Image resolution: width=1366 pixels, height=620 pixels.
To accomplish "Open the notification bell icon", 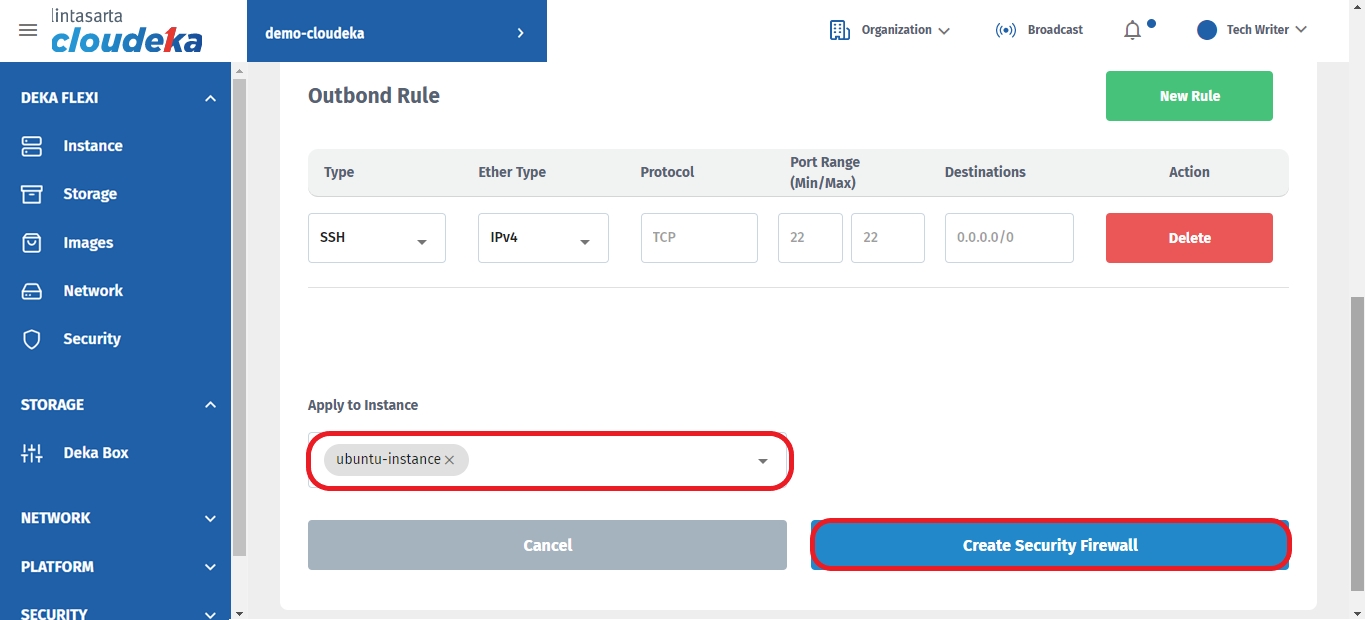I will click(x=1132, y=30).
